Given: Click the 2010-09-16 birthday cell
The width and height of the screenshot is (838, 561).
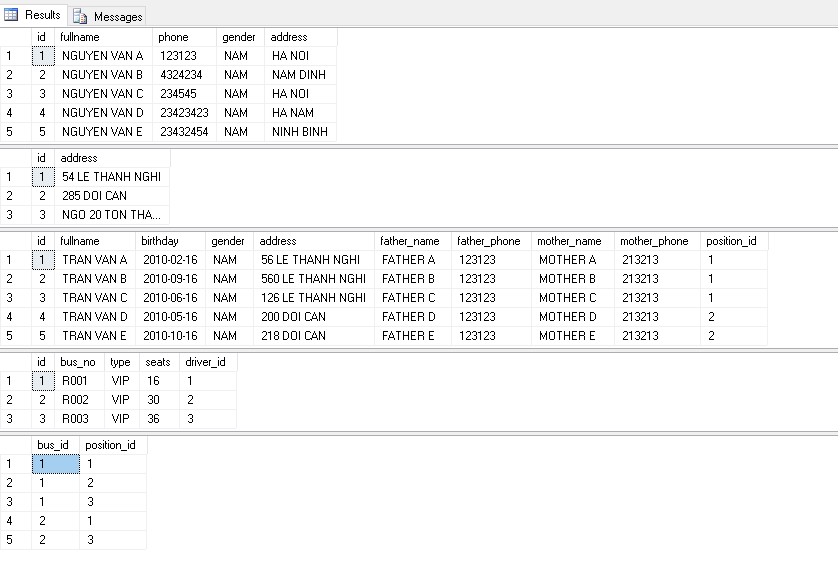Looking at the screenshot, I should pyautogui.click(x=169, y=279).
